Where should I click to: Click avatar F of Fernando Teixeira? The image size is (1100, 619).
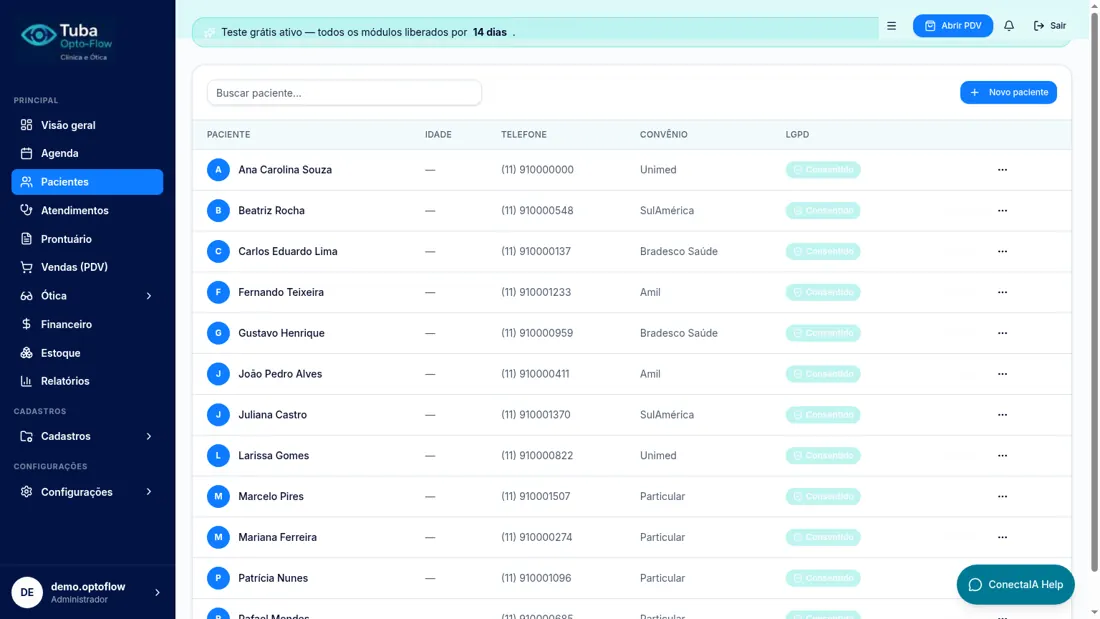218,292
